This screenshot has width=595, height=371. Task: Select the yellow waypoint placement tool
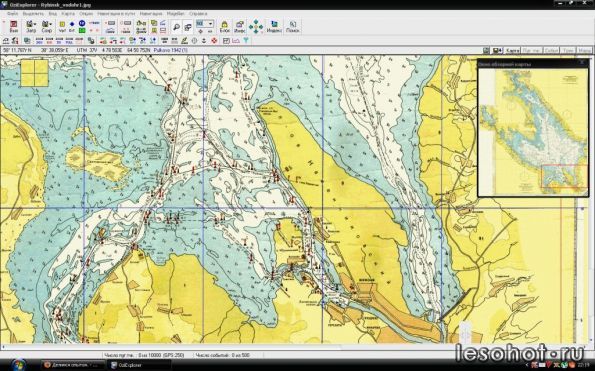pos(62,24)
